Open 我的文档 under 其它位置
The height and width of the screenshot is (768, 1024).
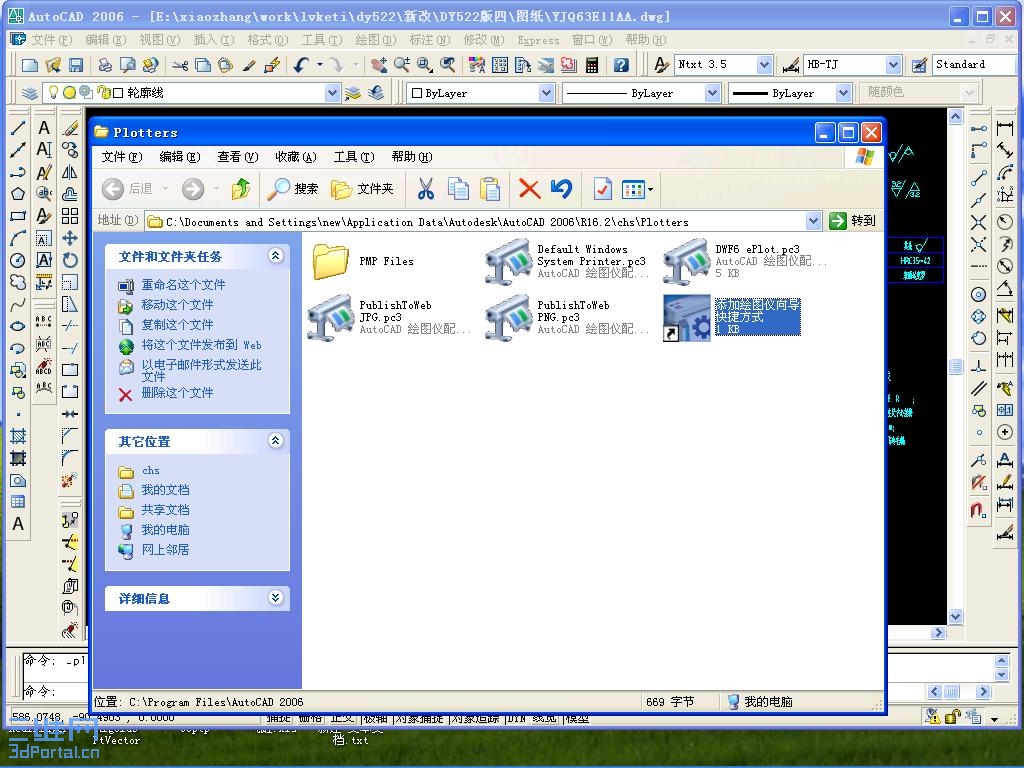tap(165, 490)
